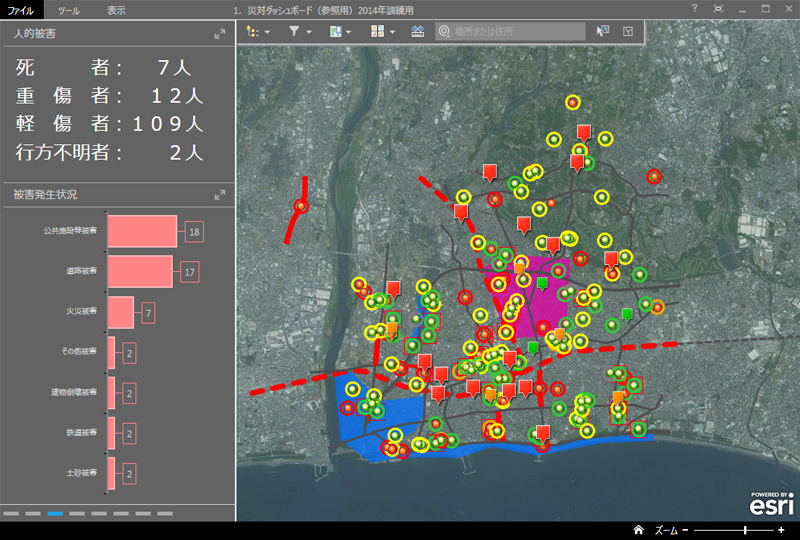
Task: Open the ファイル menu
Action: coord(21,9)
